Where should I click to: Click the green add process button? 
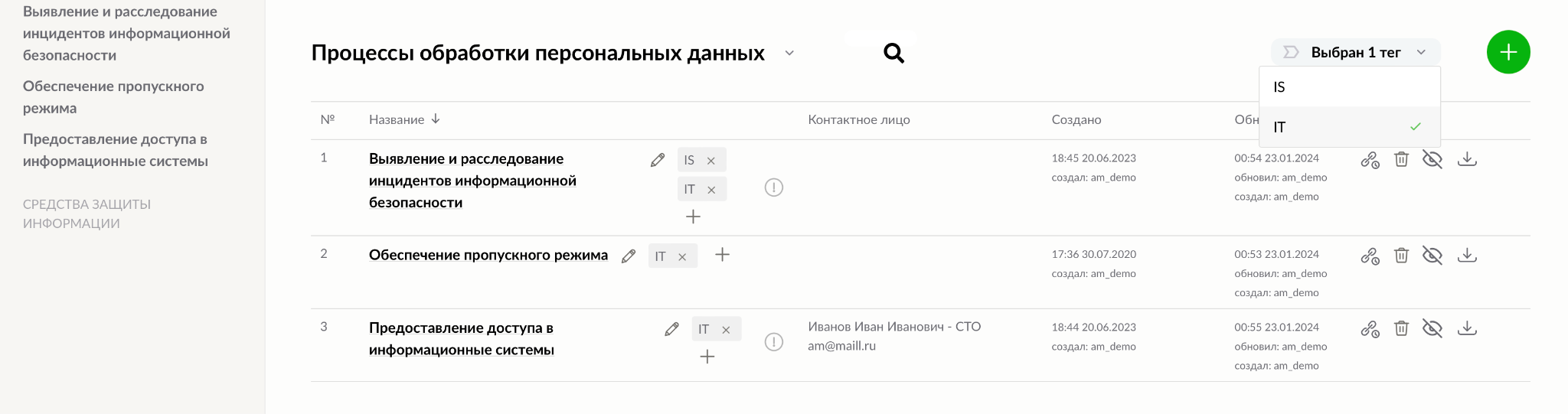1508,52
